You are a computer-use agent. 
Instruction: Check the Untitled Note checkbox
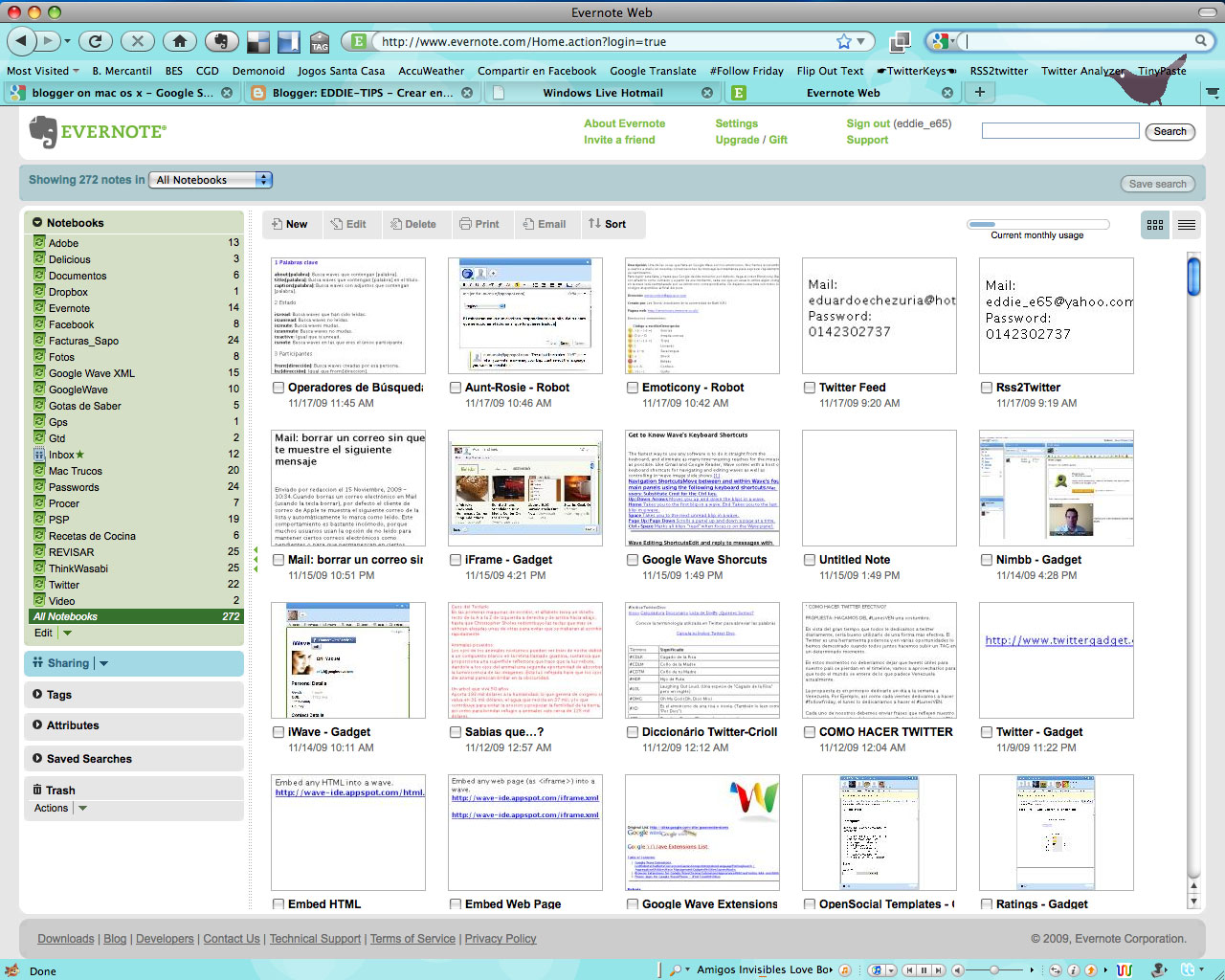(810, 560)
